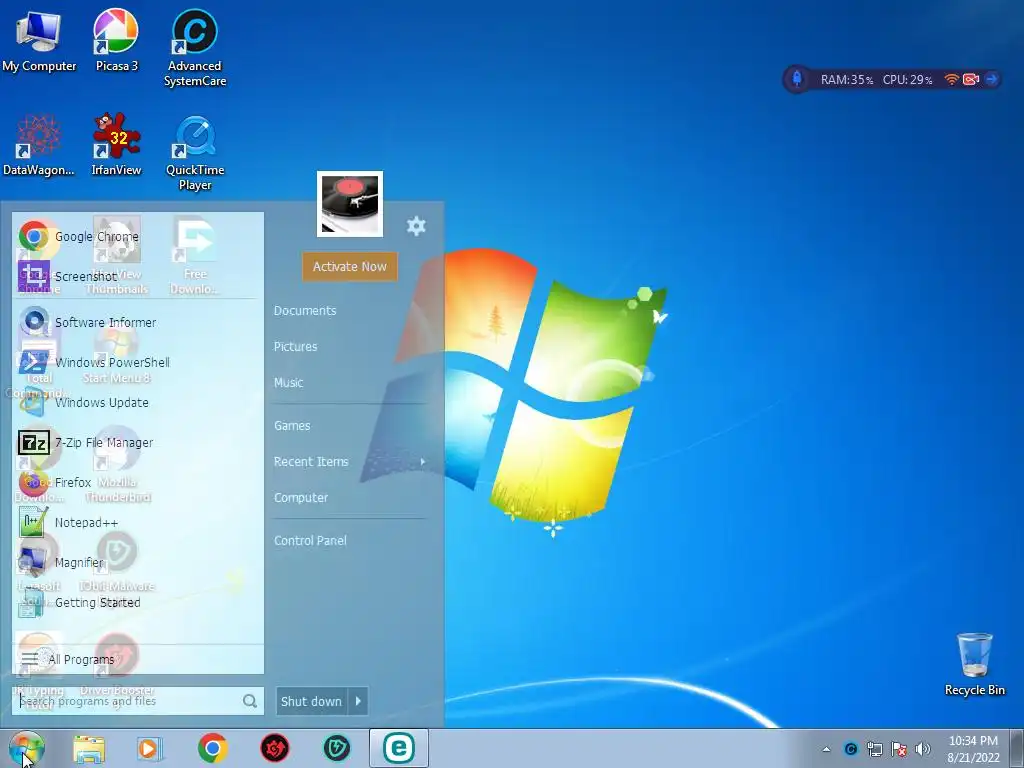
Task: Launch Firefox from Start menu
Action: coord(138,482)
